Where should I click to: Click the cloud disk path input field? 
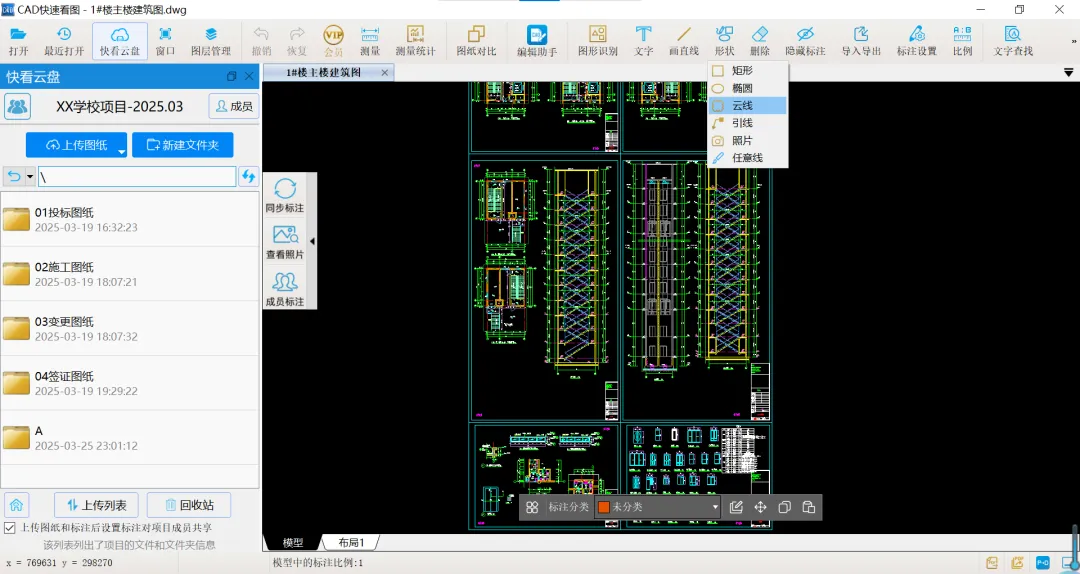point(137,176)
